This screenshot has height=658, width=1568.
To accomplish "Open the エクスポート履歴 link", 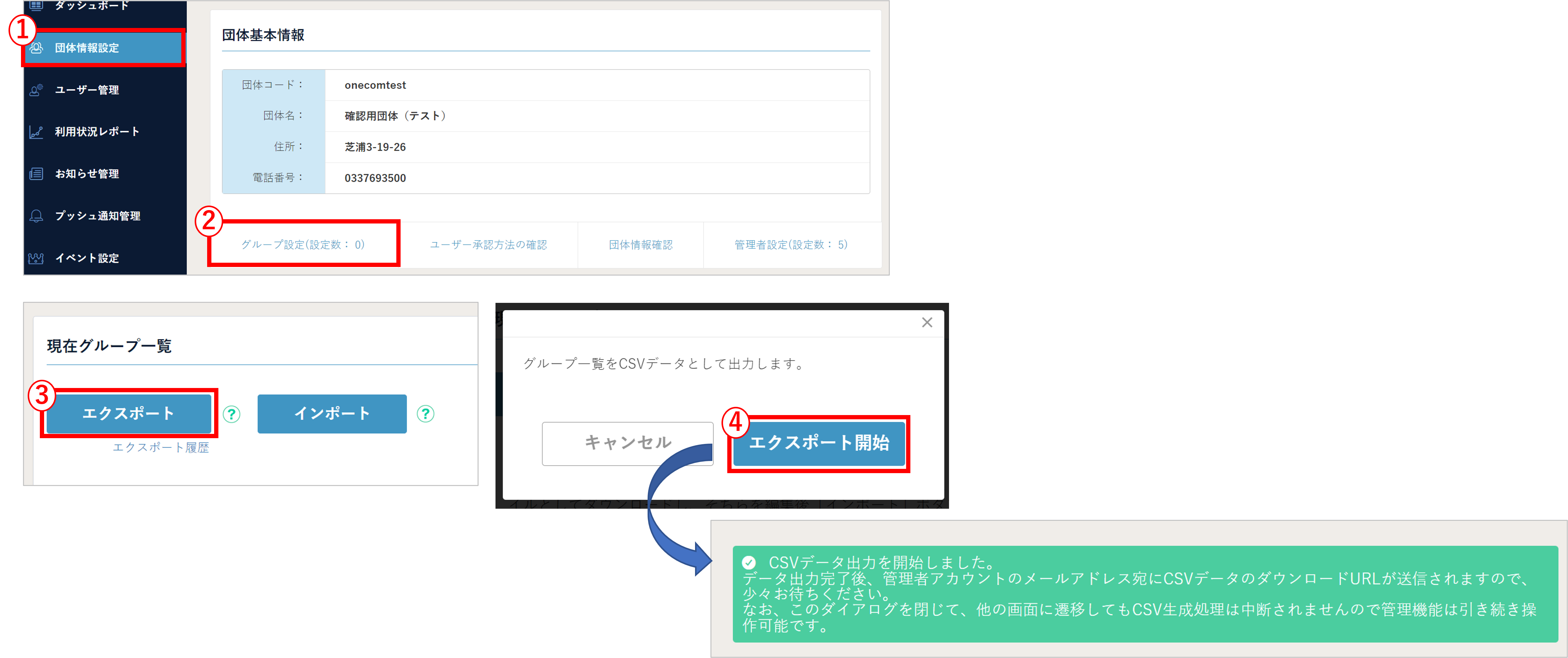I will 161,448.
